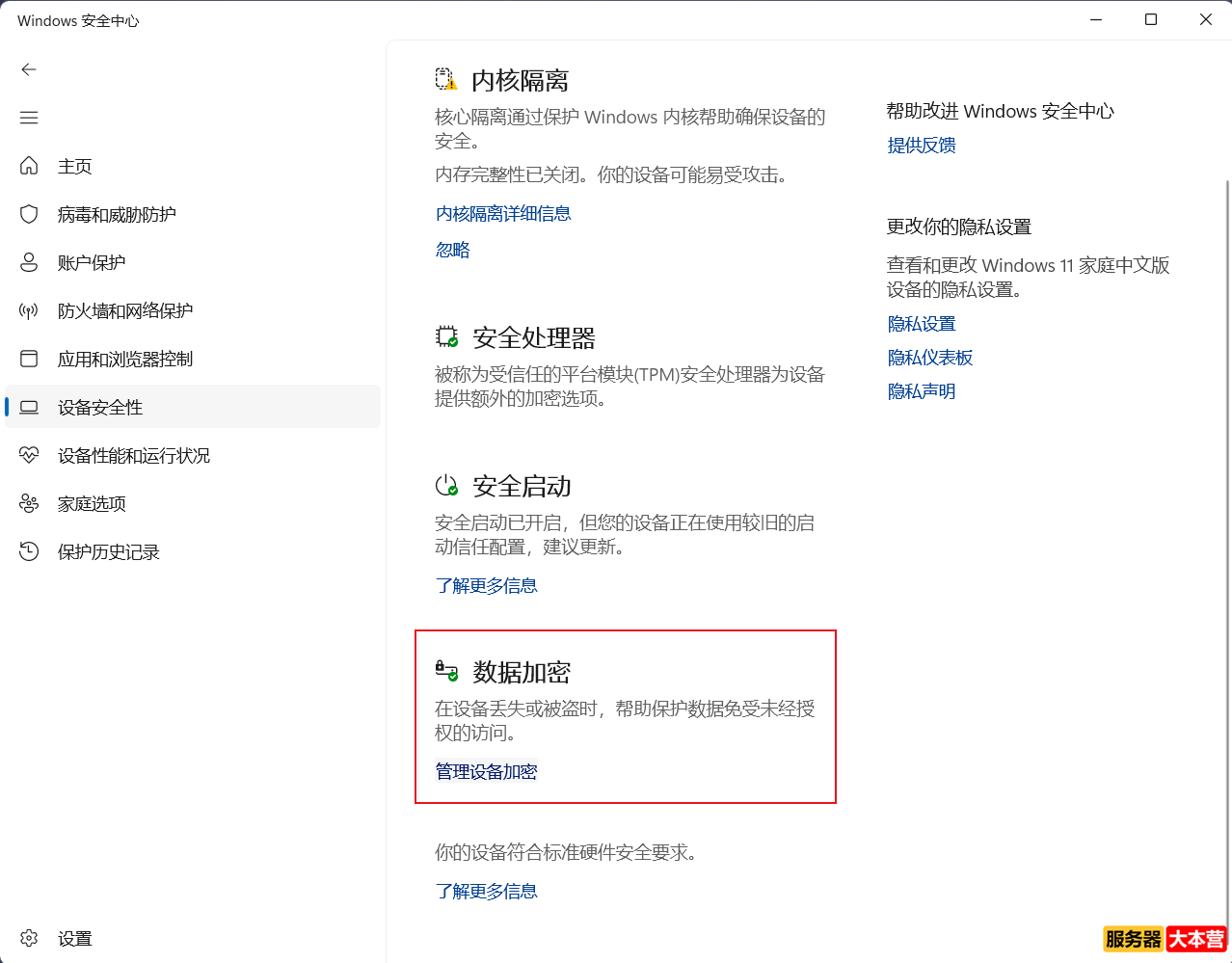Open 账户保护 in the sidebar
This screenshot has width=1232, height=963.
click(193, 262)
